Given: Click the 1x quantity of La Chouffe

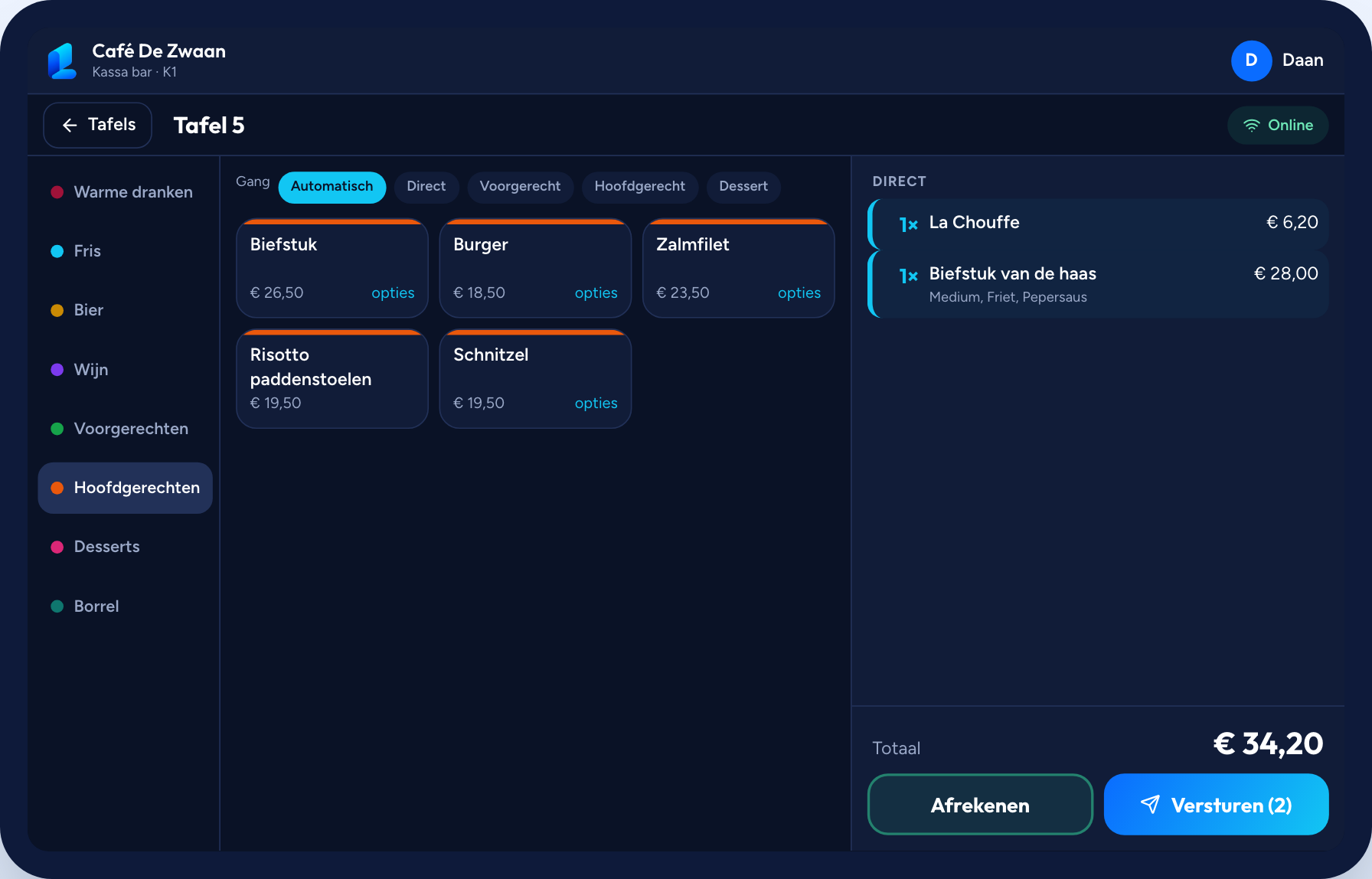Looking at the screenshot, I should (x=908, y=224).
